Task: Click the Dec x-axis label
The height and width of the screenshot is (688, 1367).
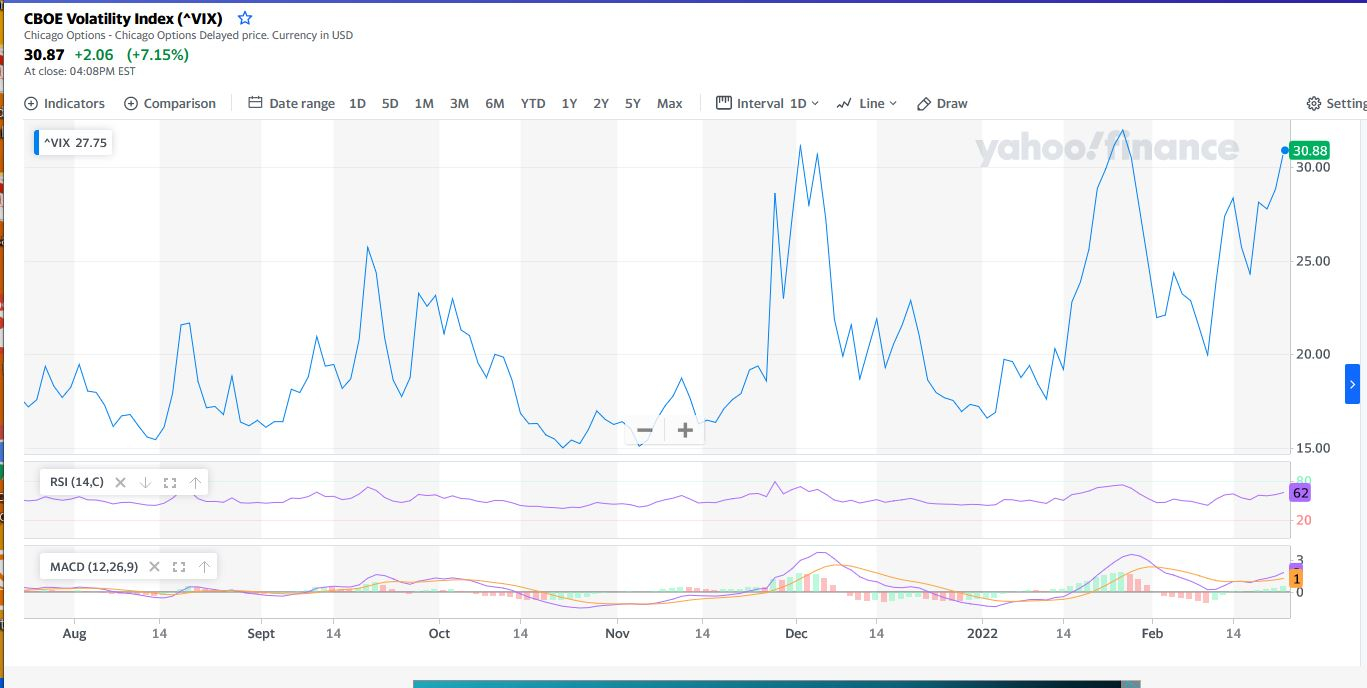Action: pos(796,633)
